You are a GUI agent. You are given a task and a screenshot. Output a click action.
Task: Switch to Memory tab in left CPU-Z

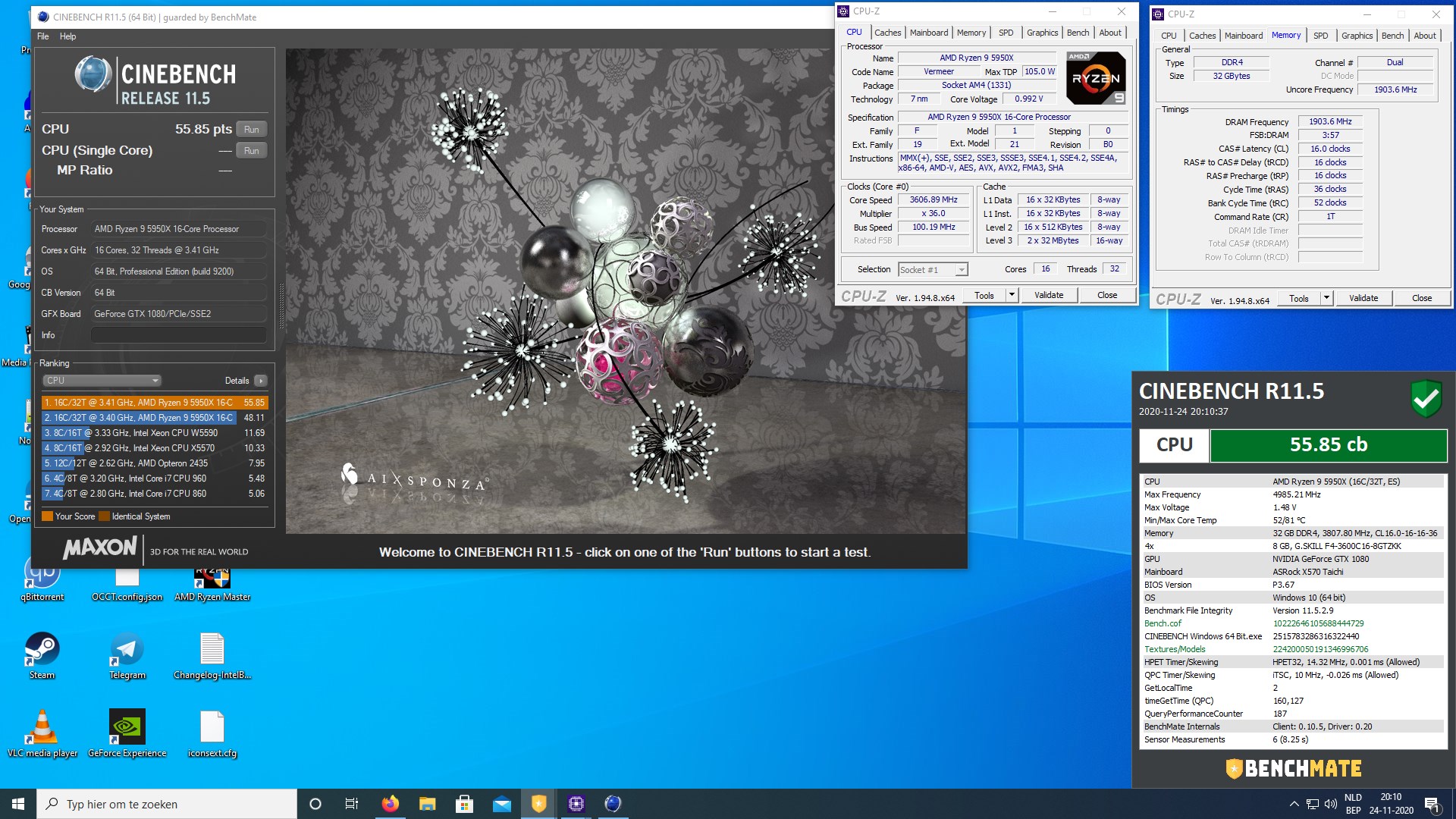971,33
